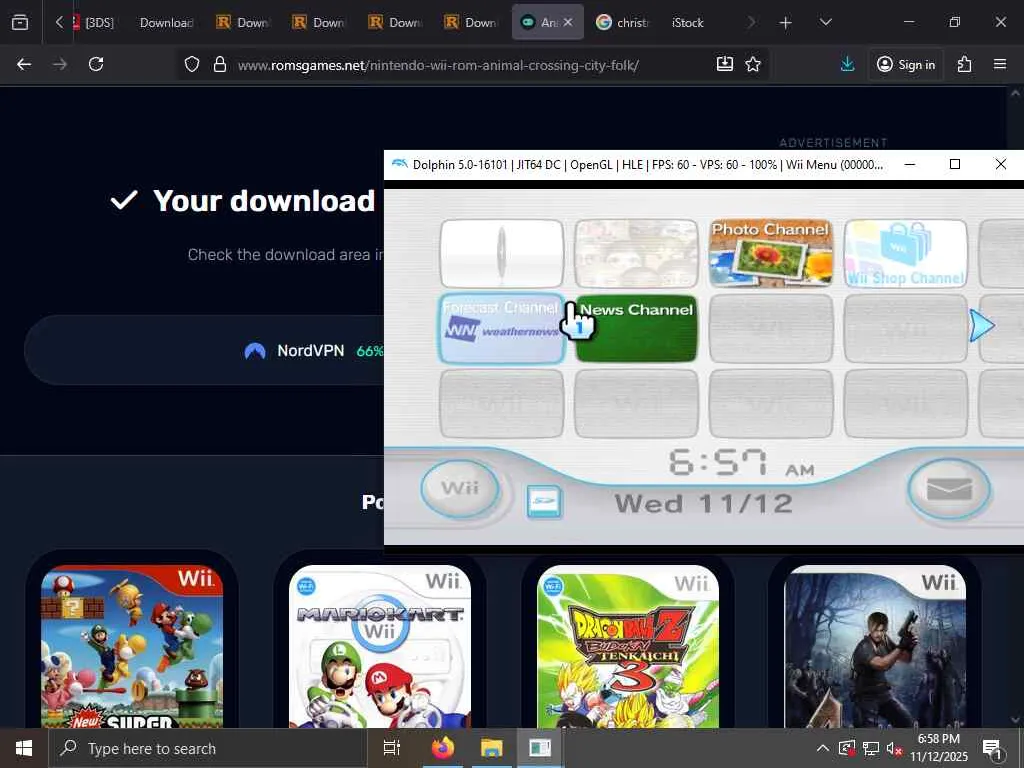
Task: Switch to the christ Google tab
Action: tap(624, 23)
